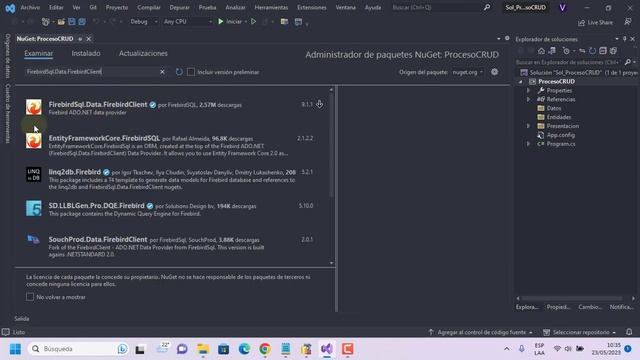Select the Datos folder in Solution Explorer
The image size is (640, 360).
click(x=554, y=108)
